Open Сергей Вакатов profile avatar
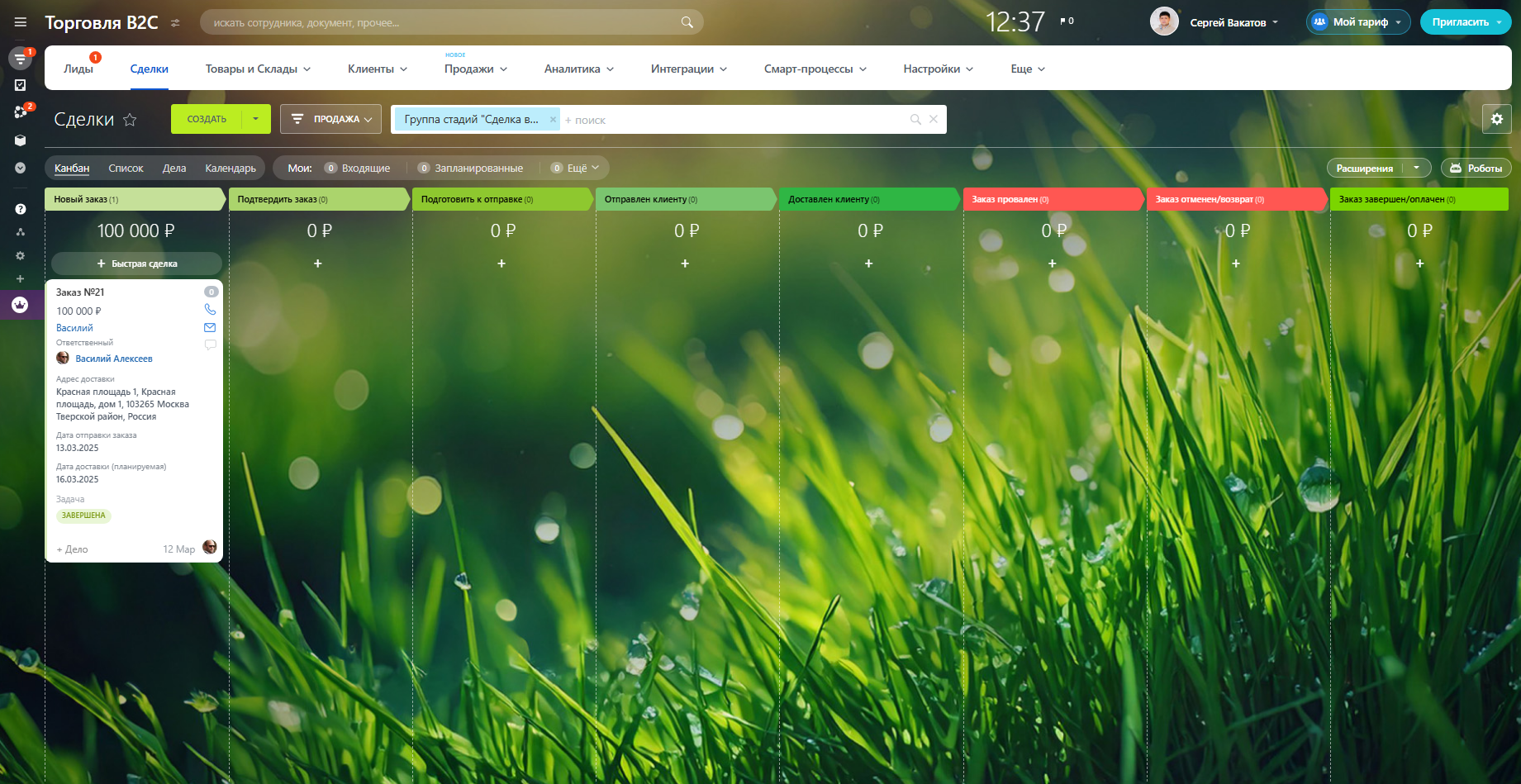The width and height of the screenshot is (1521, 784). (1164, 21)
